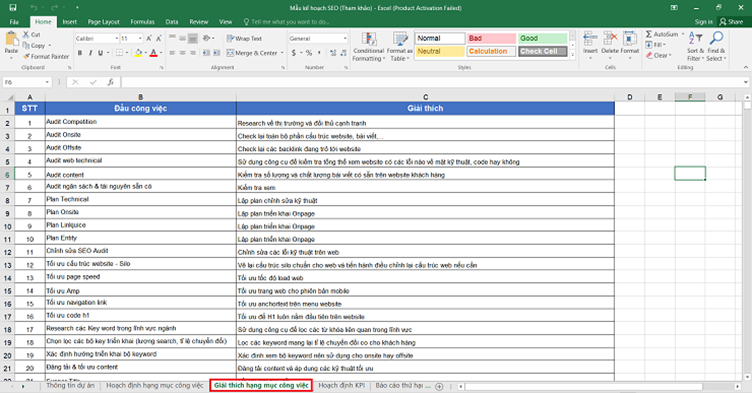
Task: Apply the Check Cell style
Action: pyautogui.click(x=543, y=51)
